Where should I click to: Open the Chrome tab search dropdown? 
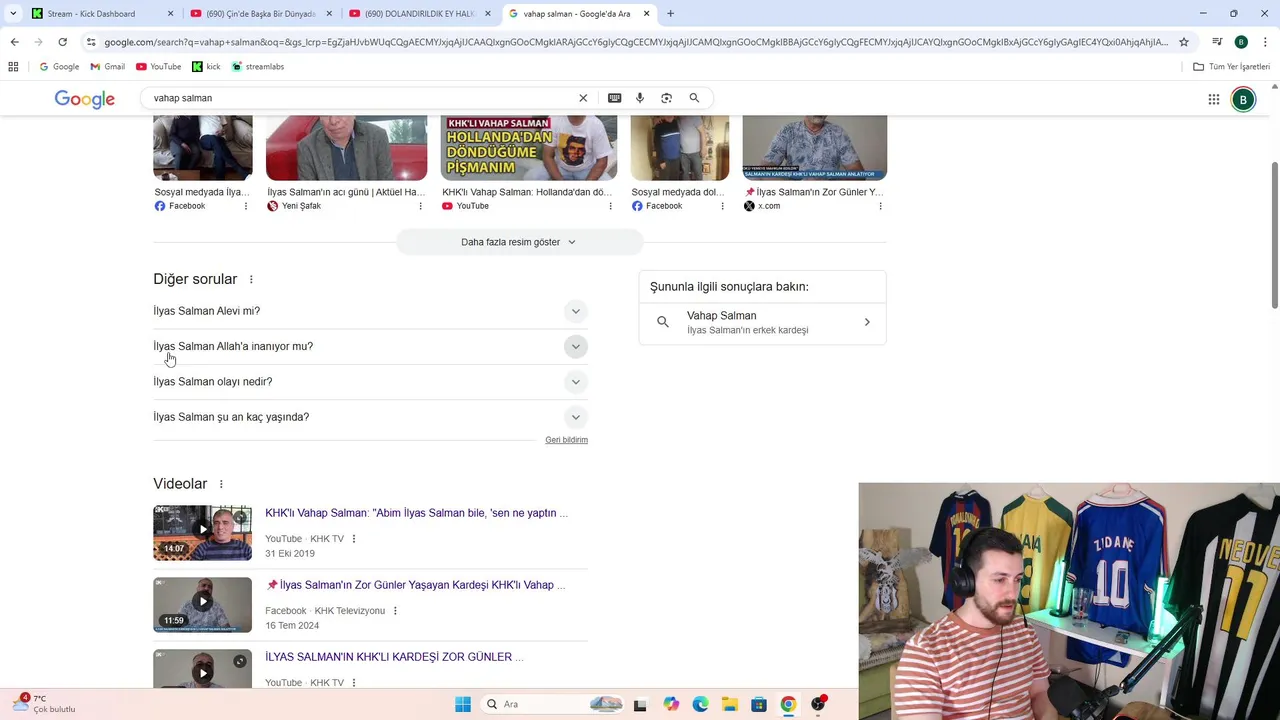(x=12, y=14)
